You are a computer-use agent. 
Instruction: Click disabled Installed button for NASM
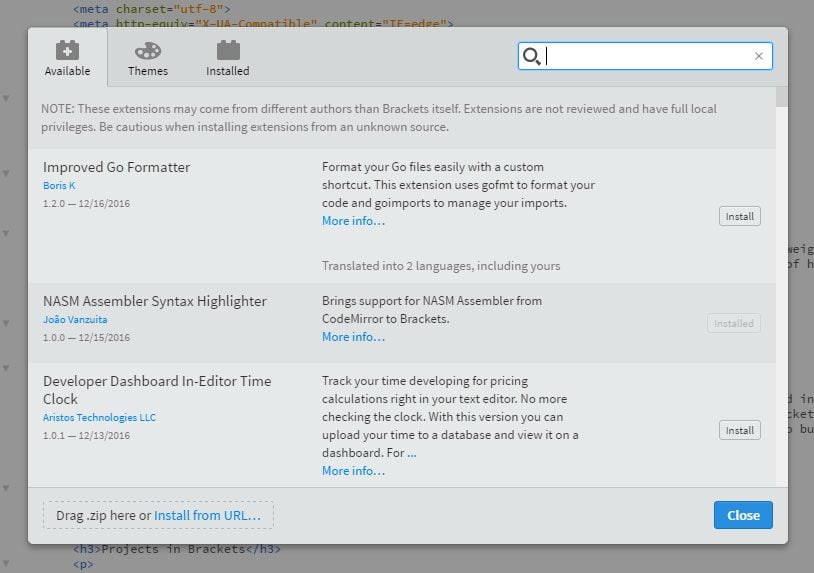[734, 323]
